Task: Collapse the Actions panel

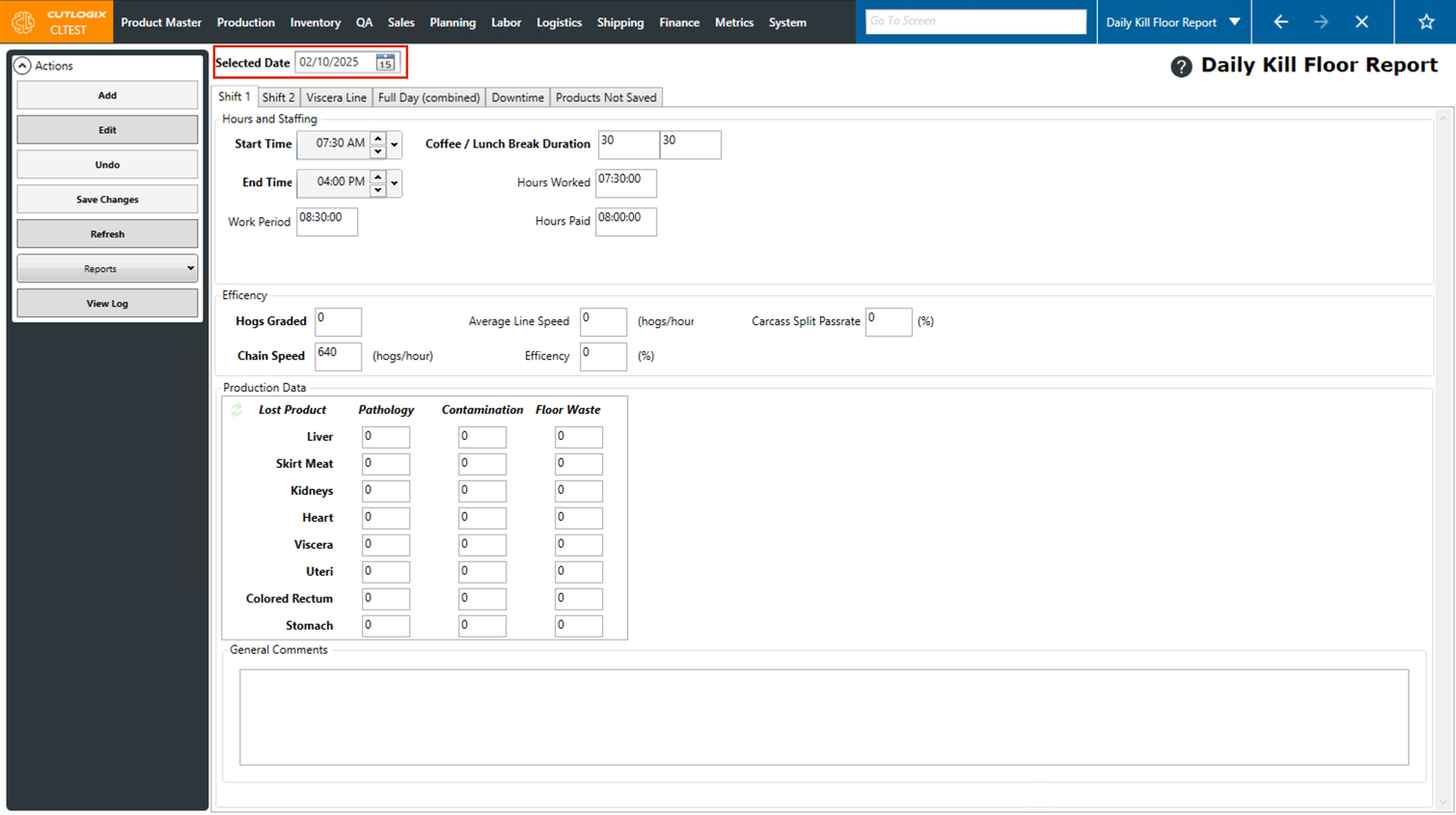Action: coord(22,66)
